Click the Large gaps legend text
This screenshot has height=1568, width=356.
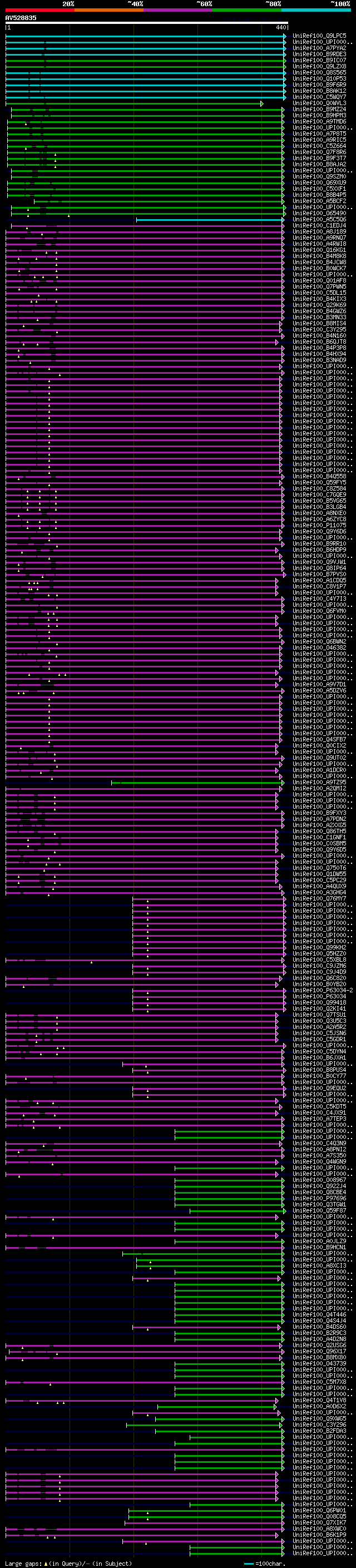tap(69, 1563)
